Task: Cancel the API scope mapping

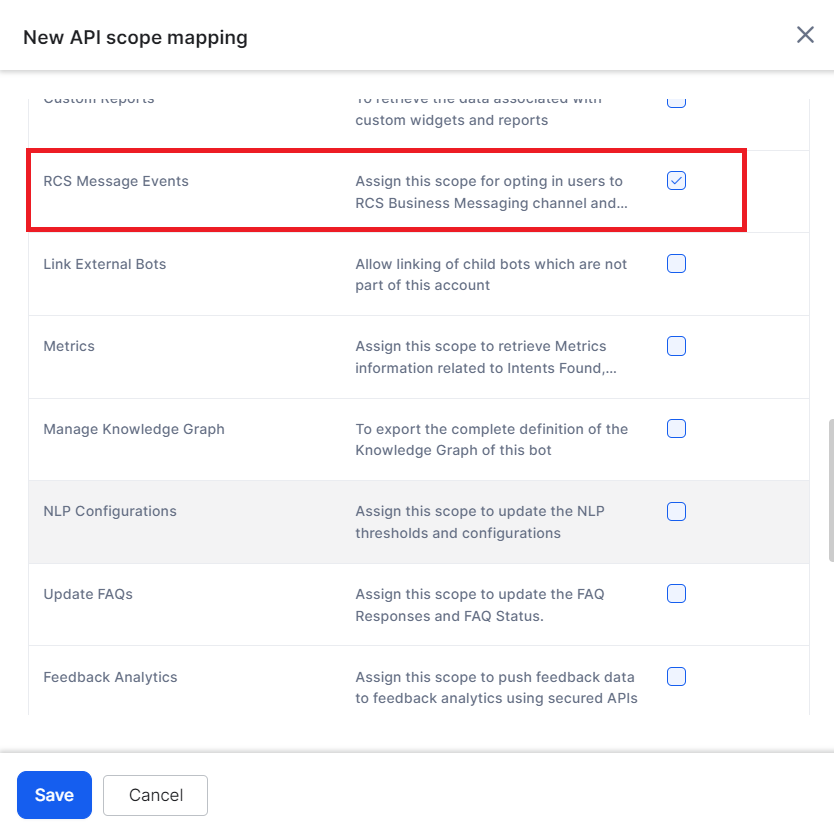Action: pyautogui.click(x=155, y=795)
